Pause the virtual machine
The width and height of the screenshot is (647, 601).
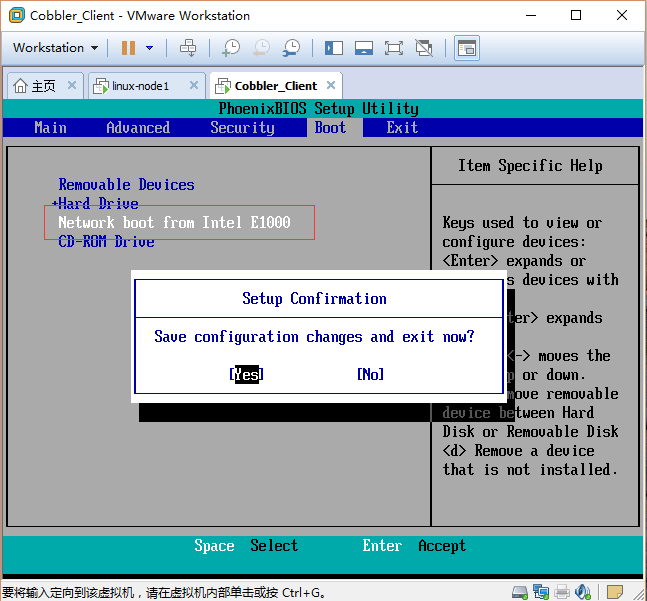tap(128, 48)
